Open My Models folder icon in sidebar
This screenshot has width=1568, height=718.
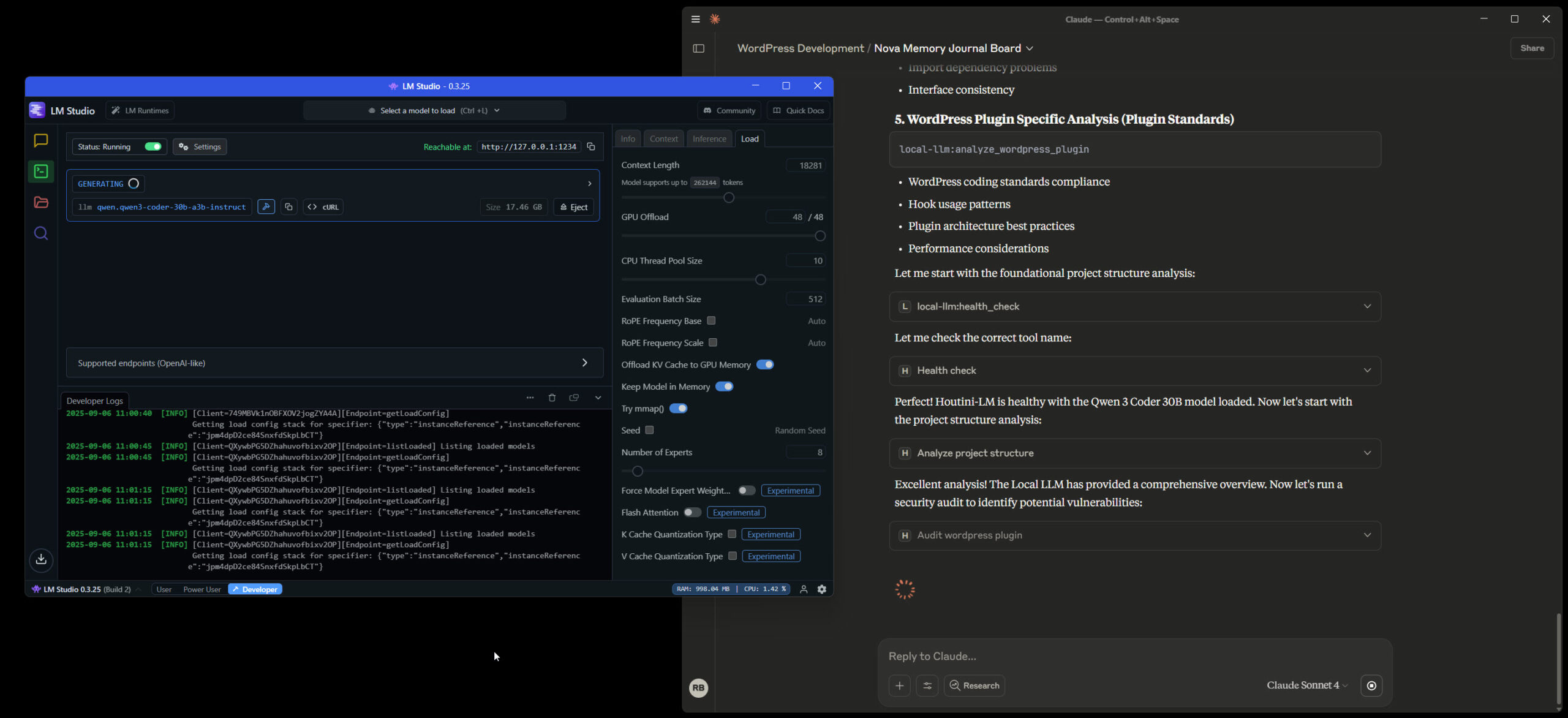[x=40, y=202]
